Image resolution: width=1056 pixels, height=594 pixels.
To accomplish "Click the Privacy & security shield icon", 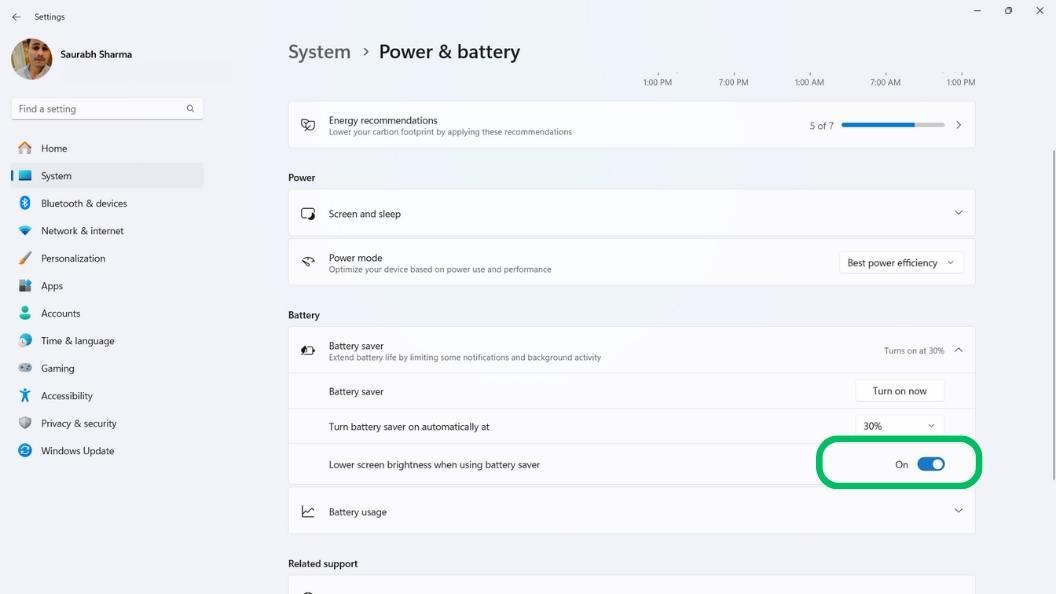I will coord(25,423).
